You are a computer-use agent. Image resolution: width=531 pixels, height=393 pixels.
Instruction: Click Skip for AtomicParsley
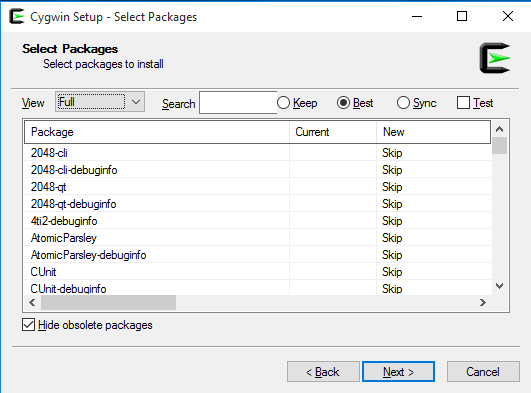pos(392,238)
